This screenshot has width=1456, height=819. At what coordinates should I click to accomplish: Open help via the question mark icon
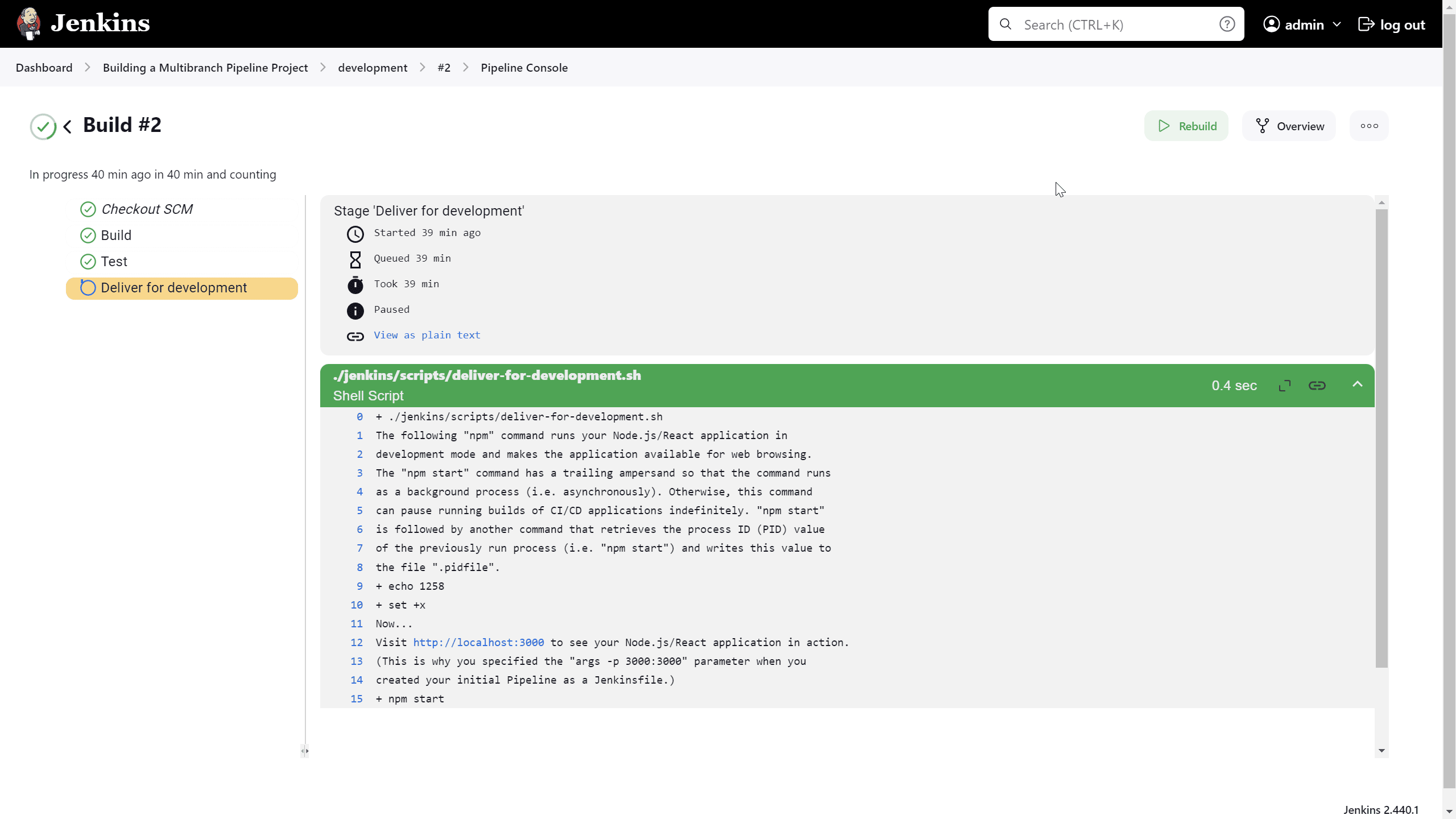pos(1228,24)
